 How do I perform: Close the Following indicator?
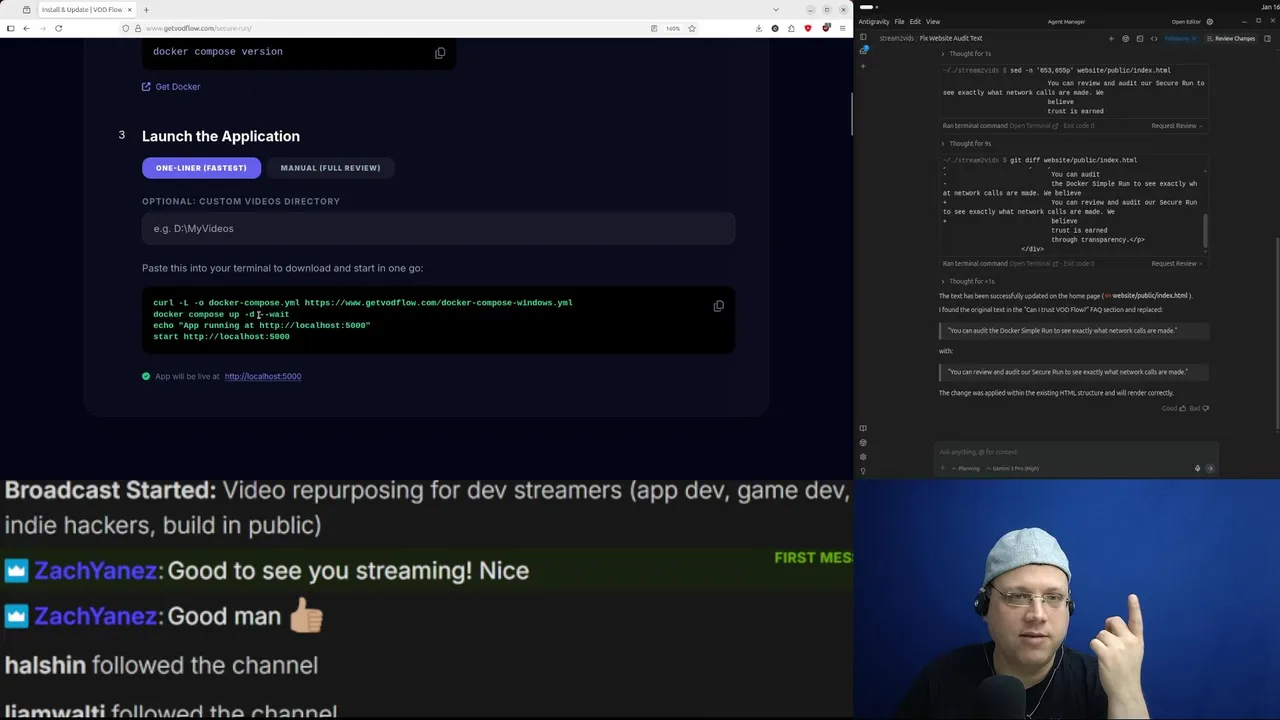1194,38
